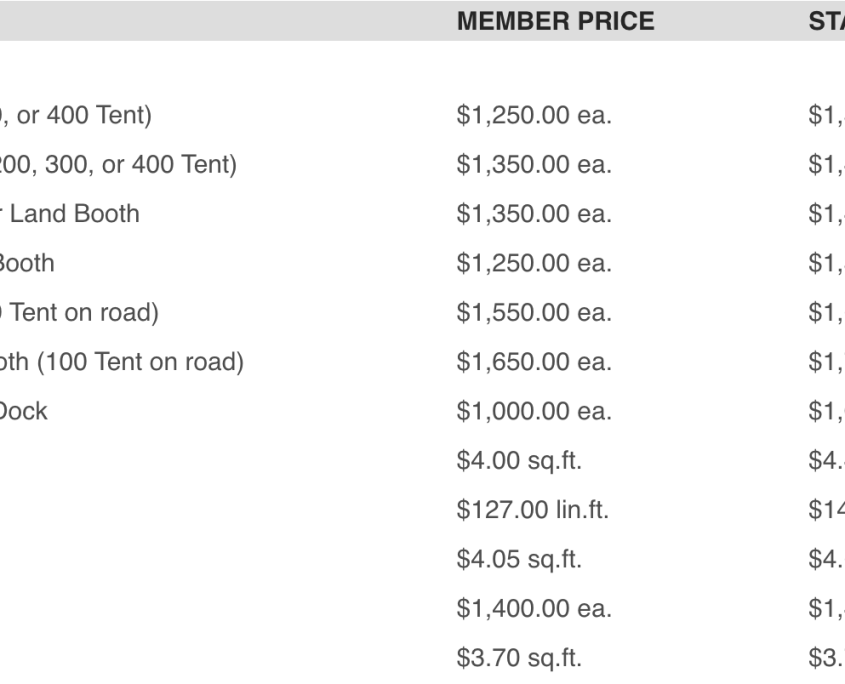
Task: Click the $4.05 sq.ft. price
Action: [519, 559]
